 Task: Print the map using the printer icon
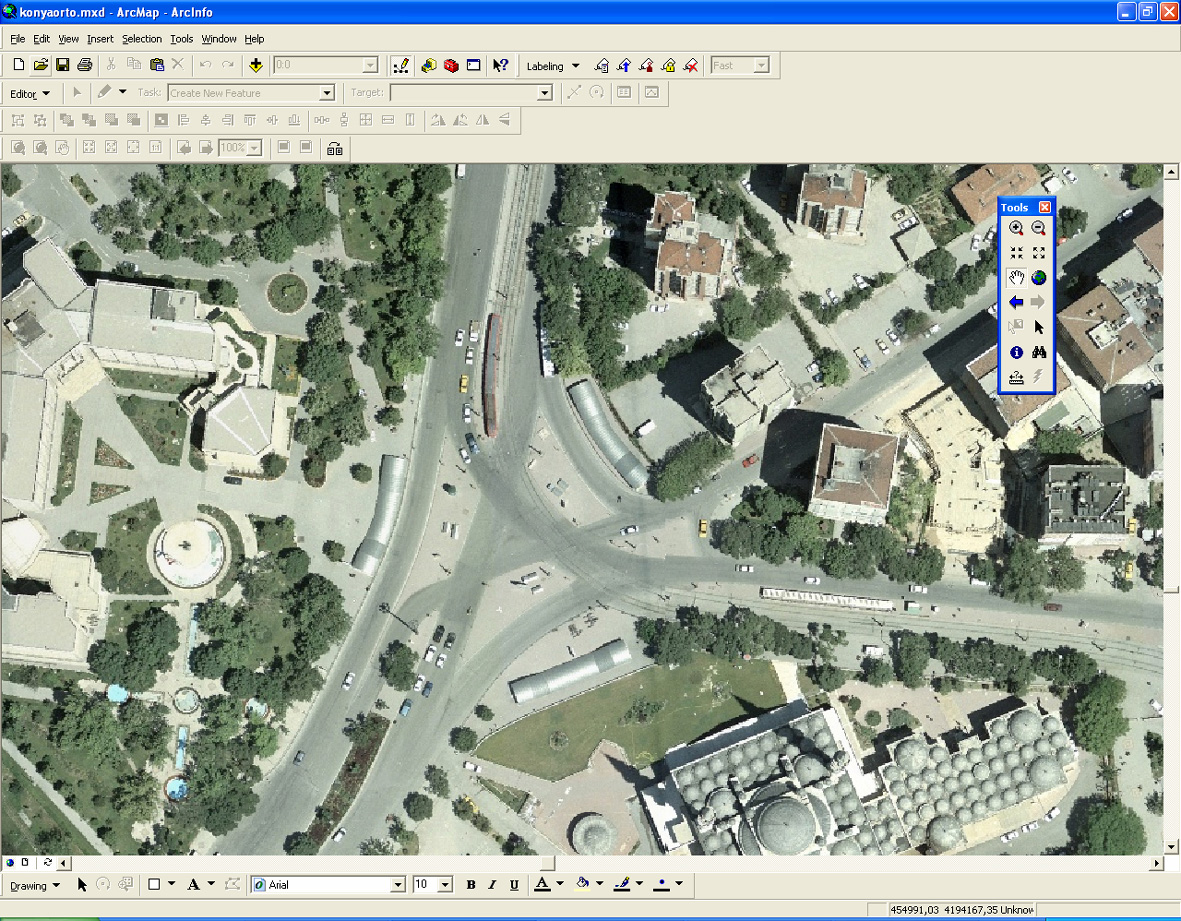click(x=84, y=65)
